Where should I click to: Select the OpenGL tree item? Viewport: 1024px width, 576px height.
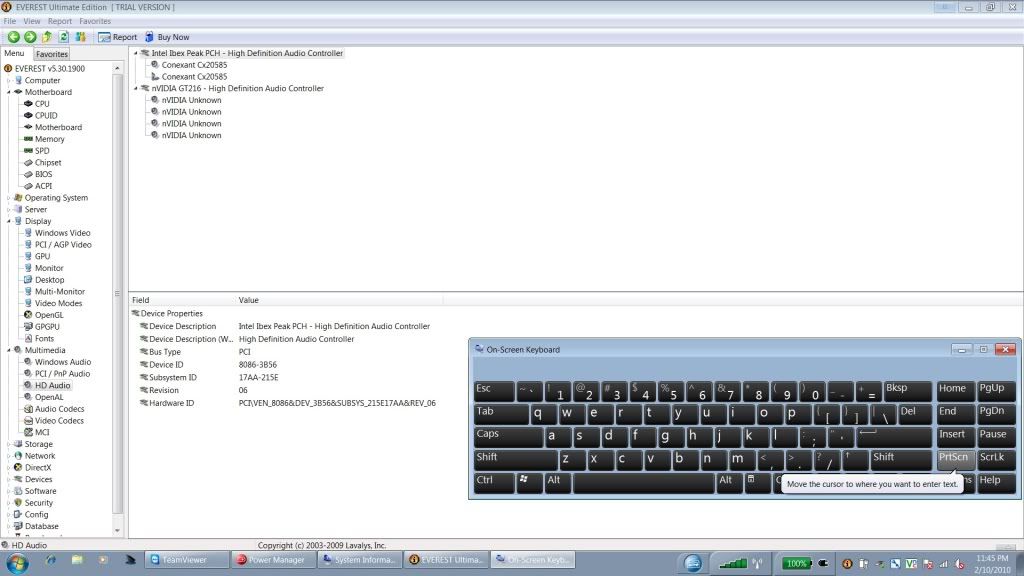(49, 315)
